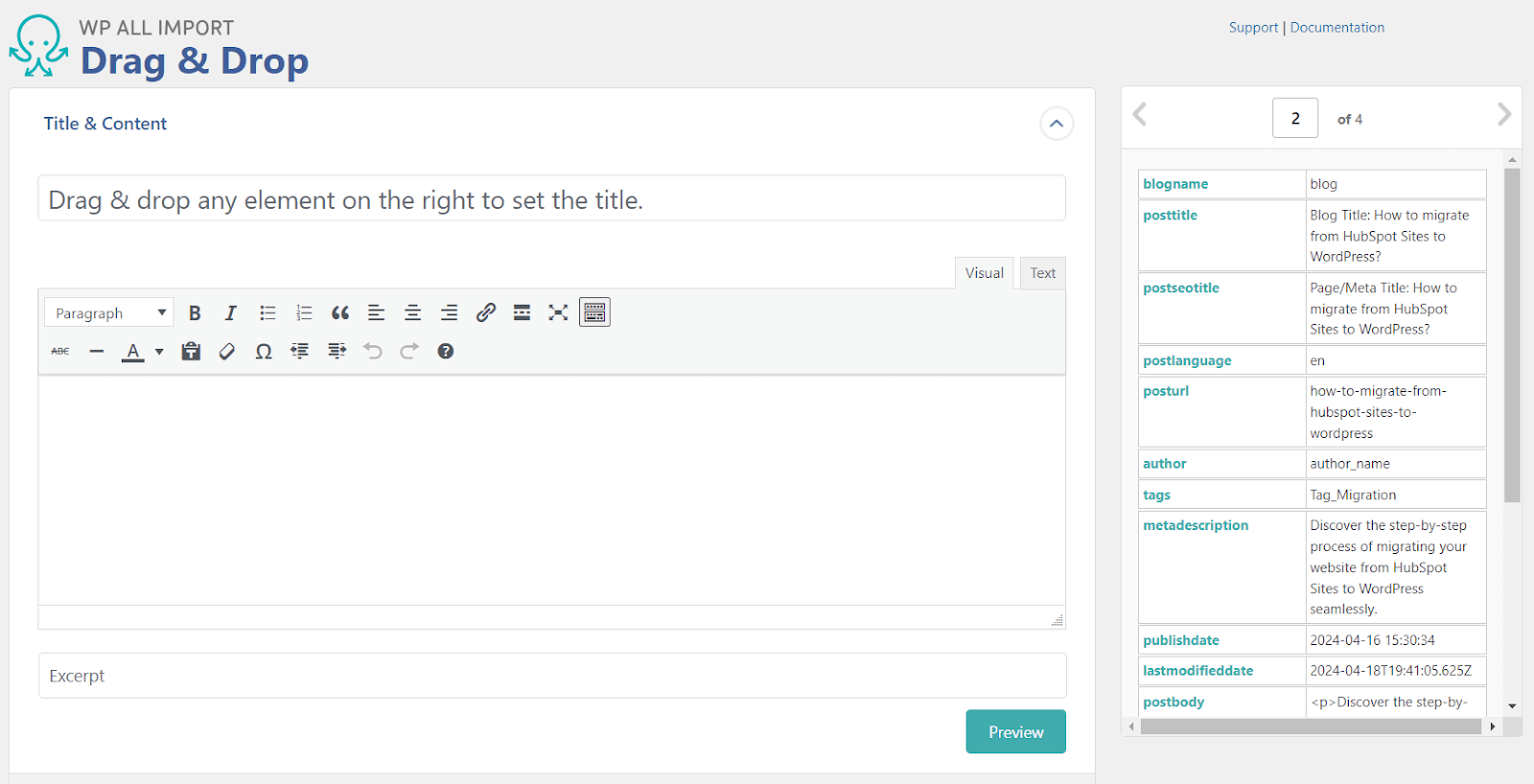Open the text color picker arrow
The height and width of the screenshot is (784, 1534).
[159, 352]
